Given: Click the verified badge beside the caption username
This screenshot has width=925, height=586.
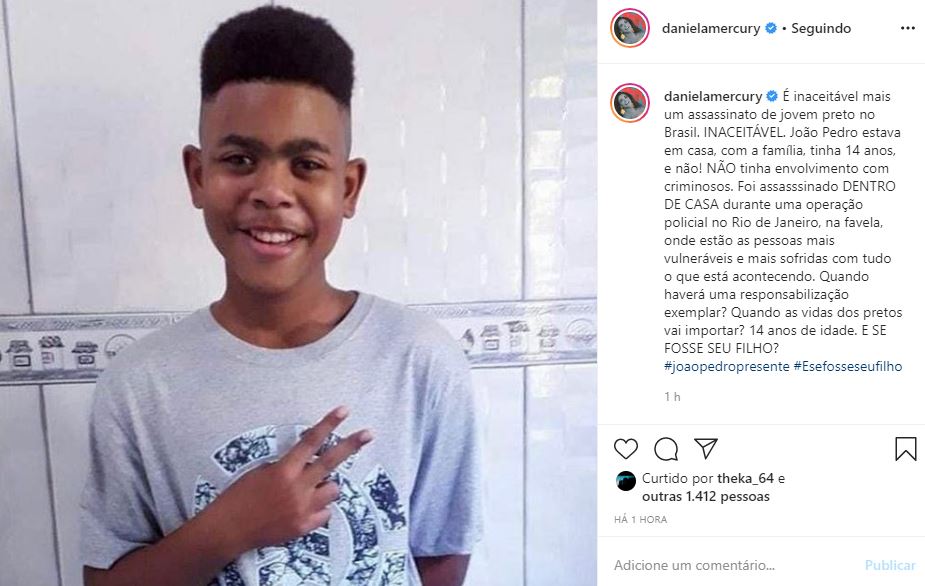Looking at the screenshot, I should point(772,96).
